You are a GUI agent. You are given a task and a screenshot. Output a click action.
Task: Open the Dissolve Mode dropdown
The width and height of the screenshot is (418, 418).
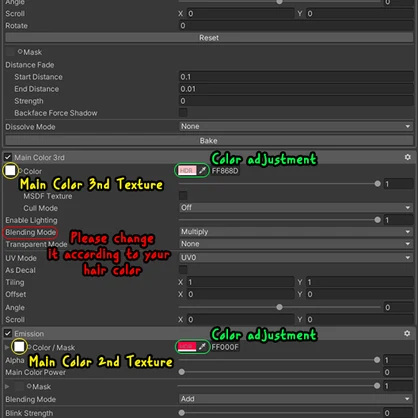click(x=296, y=126)
